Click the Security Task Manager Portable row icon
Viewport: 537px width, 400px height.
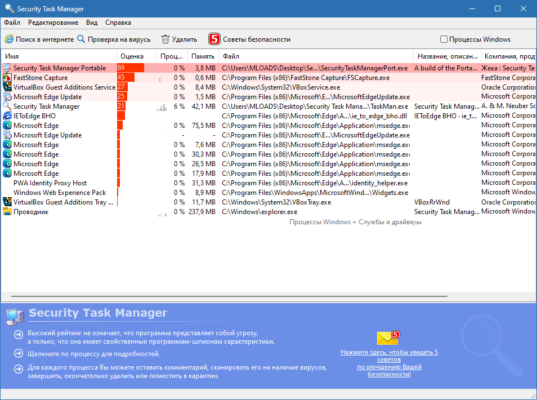click(x=7, y=68)
